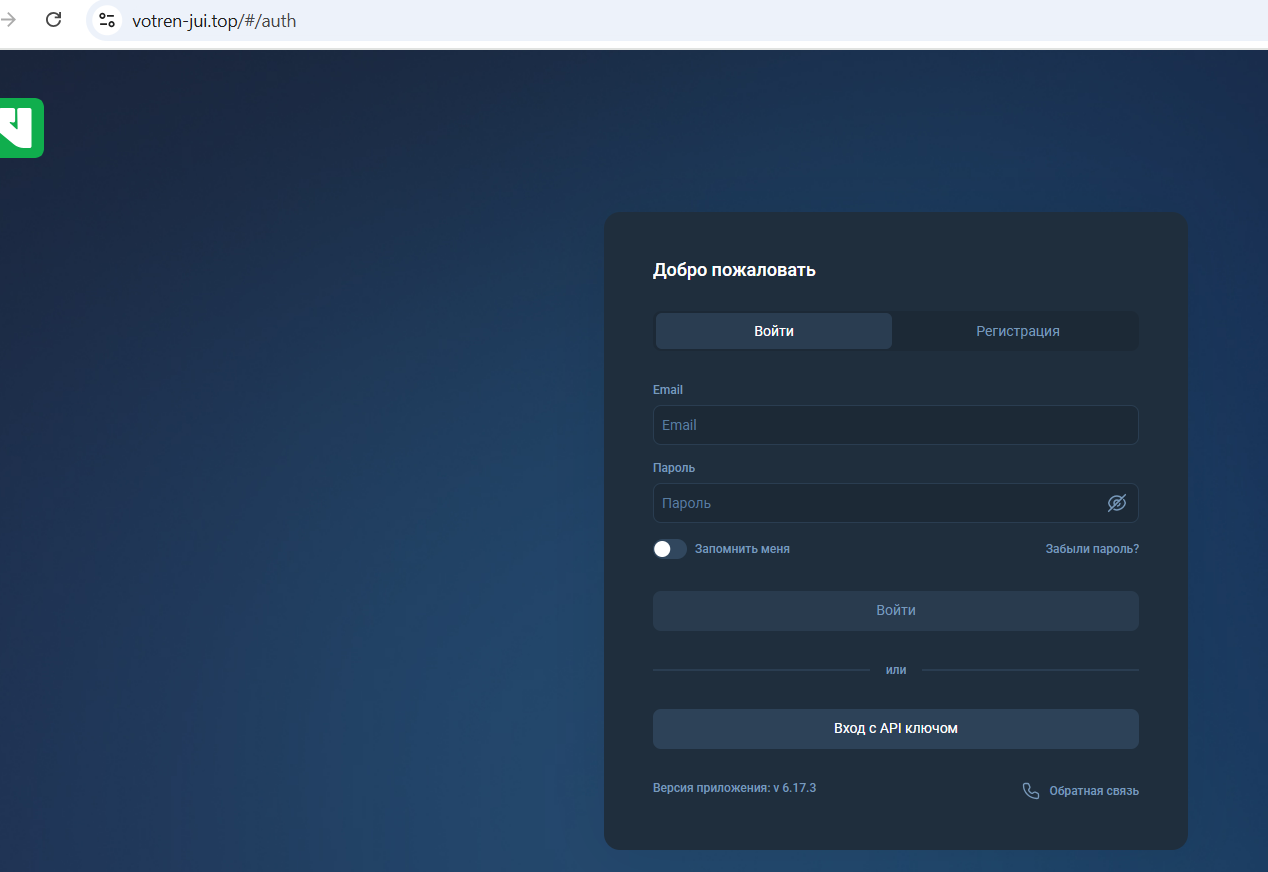Open the Обратная связь link
The image size is (1268, 872).
(x=1093, y=791)
